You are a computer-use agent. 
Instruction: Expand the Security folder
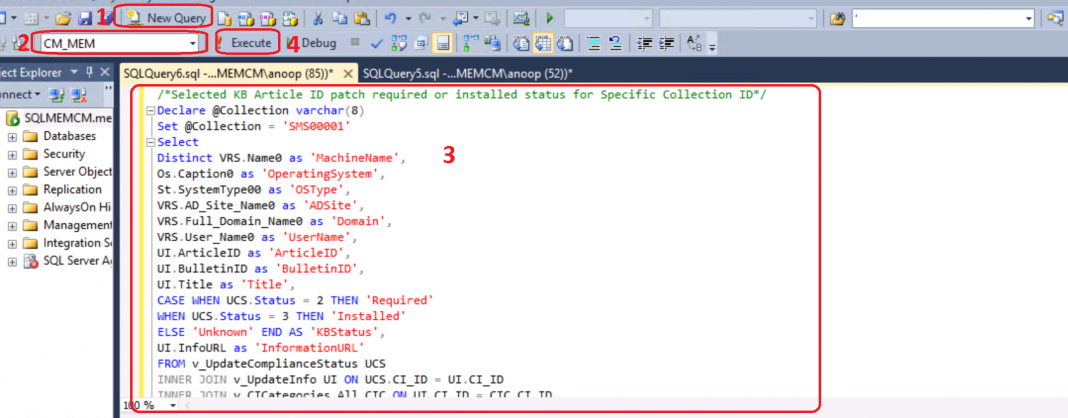pos(12,155)
